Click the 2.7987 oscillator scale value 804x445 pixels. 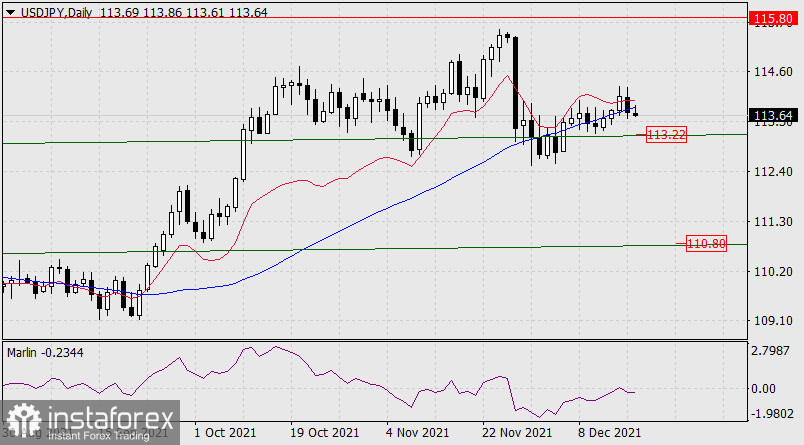(x=770, y=351)
